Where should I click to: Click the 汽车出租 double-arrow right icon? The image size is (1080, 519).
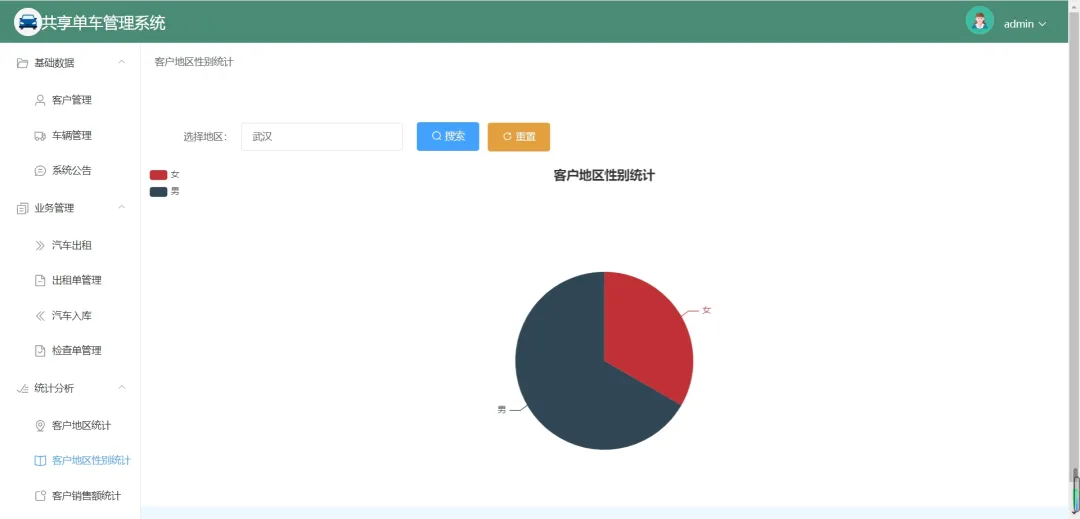40,245
